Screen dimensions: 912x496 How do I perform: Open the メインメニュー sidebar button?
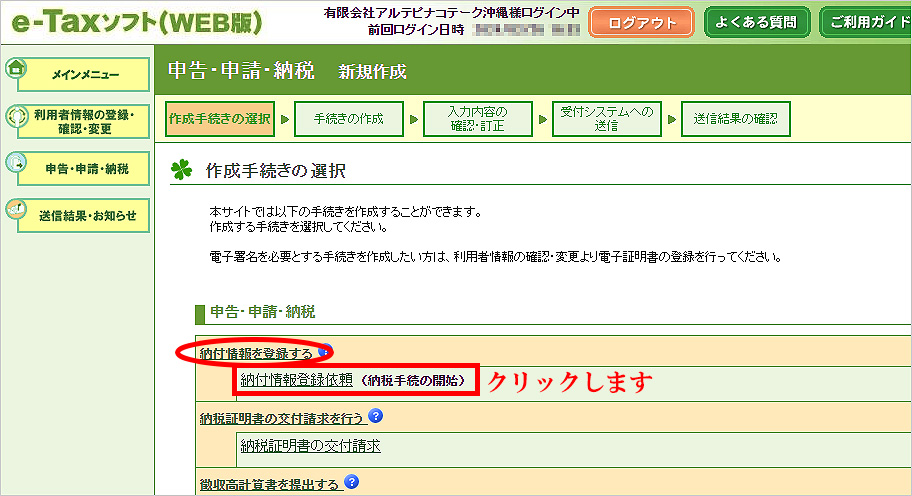click(84, 75)
